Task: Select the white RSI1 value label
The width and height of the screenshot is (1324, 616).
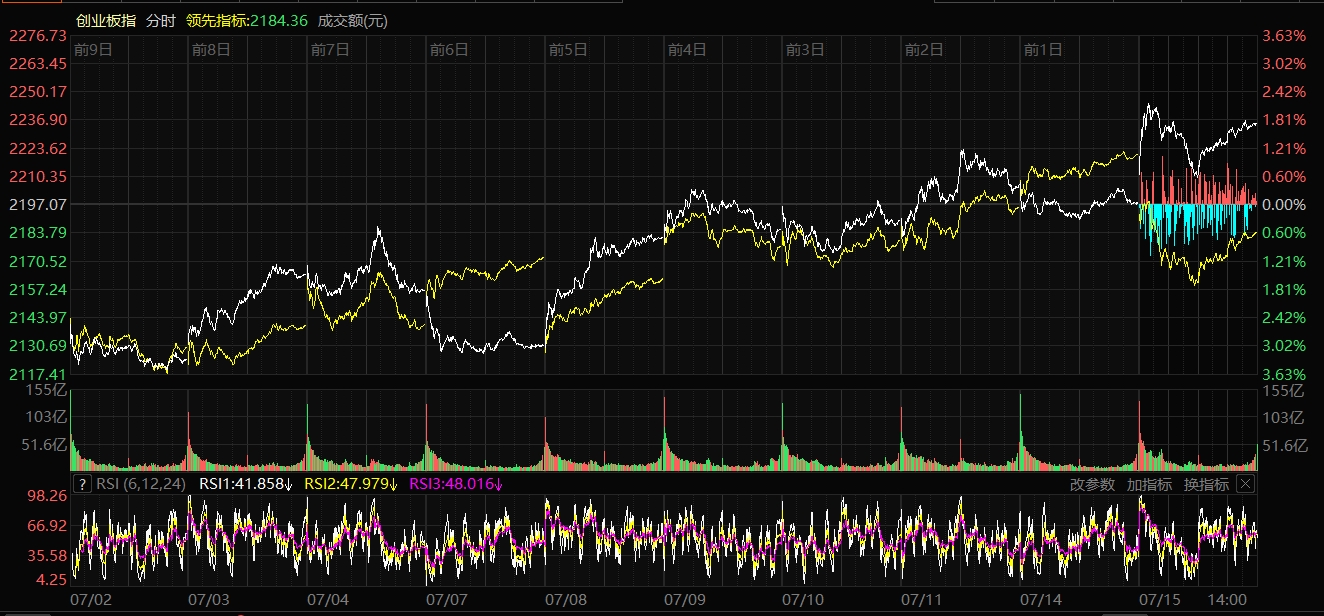Action: tap(246, 485)
